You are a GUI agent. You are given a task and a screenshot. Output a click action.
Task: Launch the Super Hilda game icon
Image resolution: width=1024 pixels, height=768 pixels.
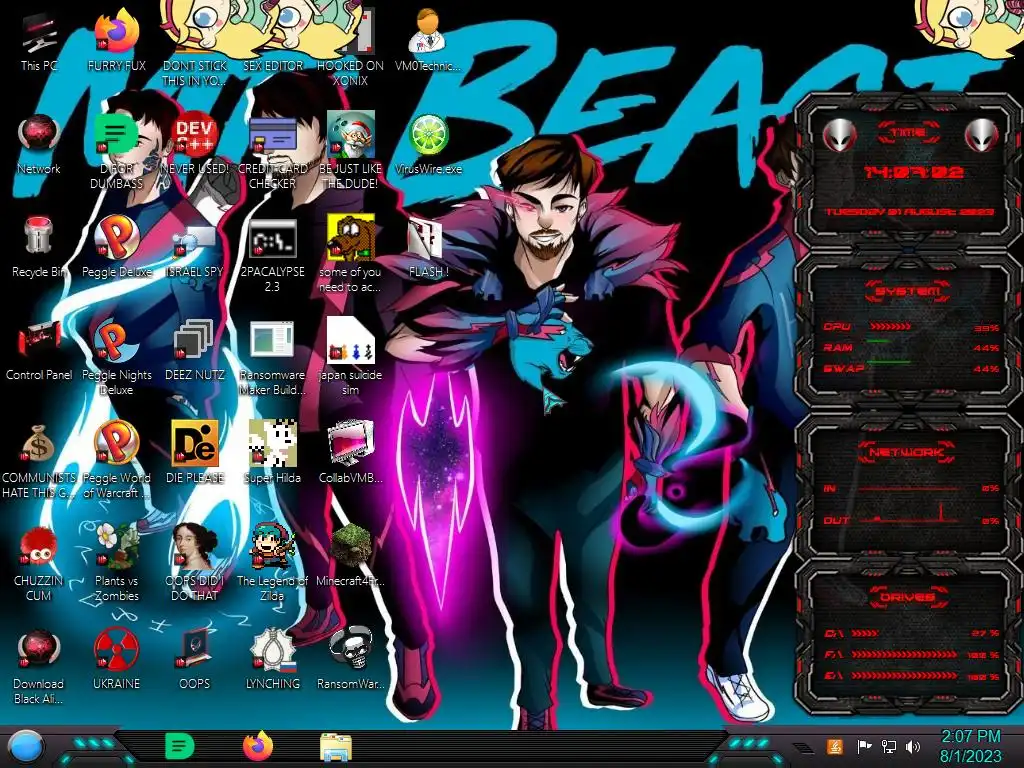tap(273, 453)
